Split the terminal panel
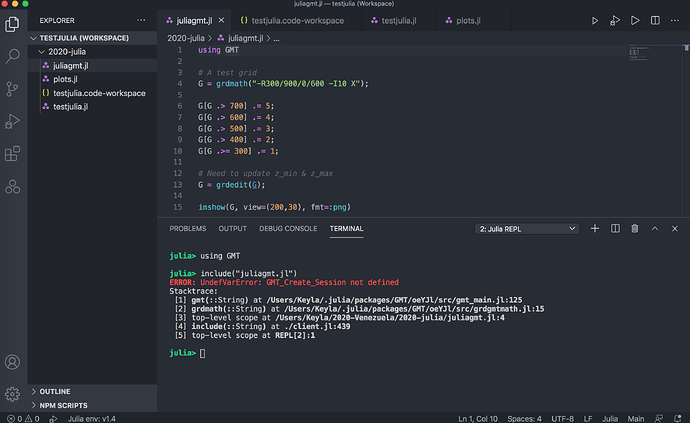690x423 pixels. click(x=615, y=228)
